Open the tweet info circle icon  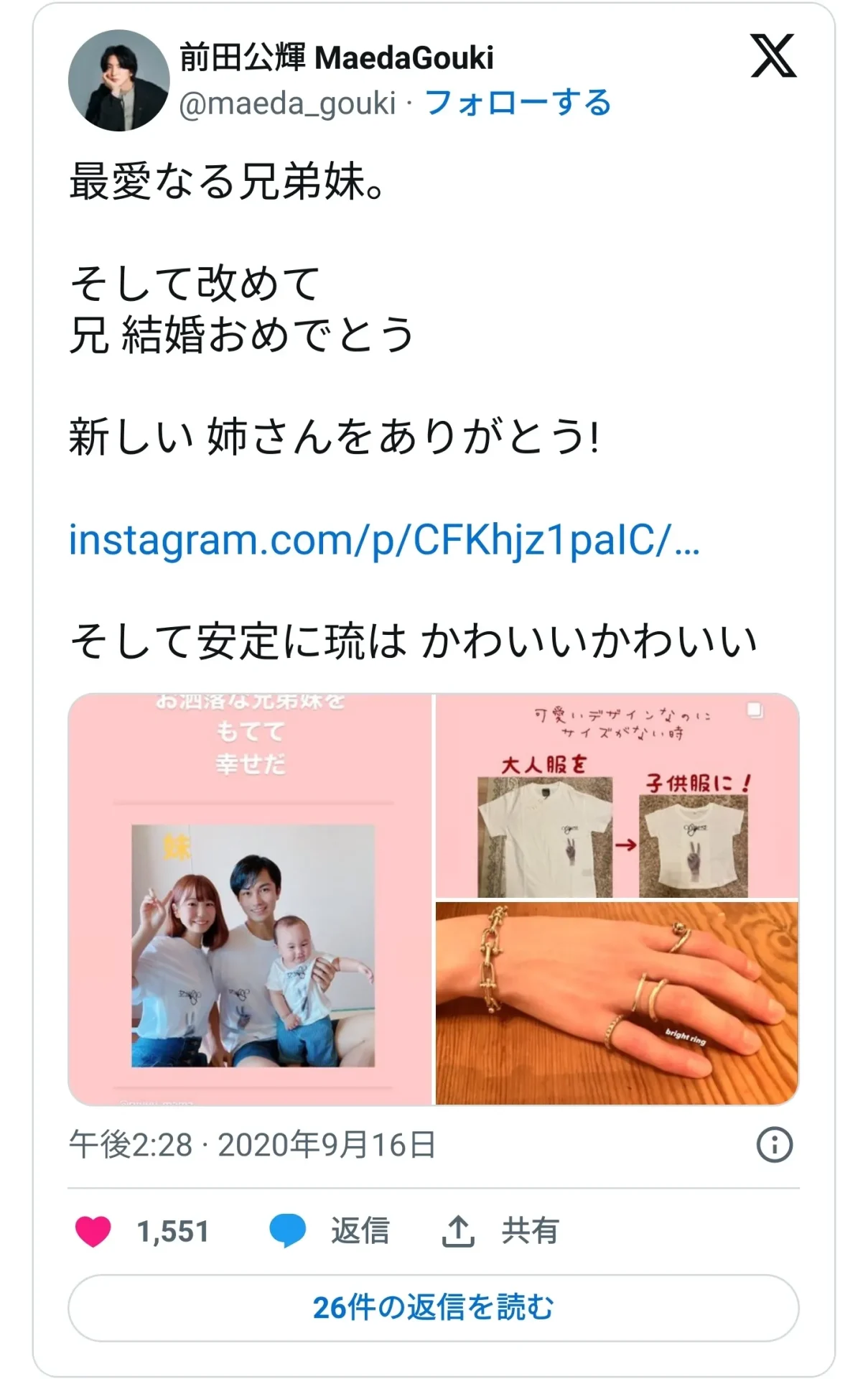[x=775, y=1145]
